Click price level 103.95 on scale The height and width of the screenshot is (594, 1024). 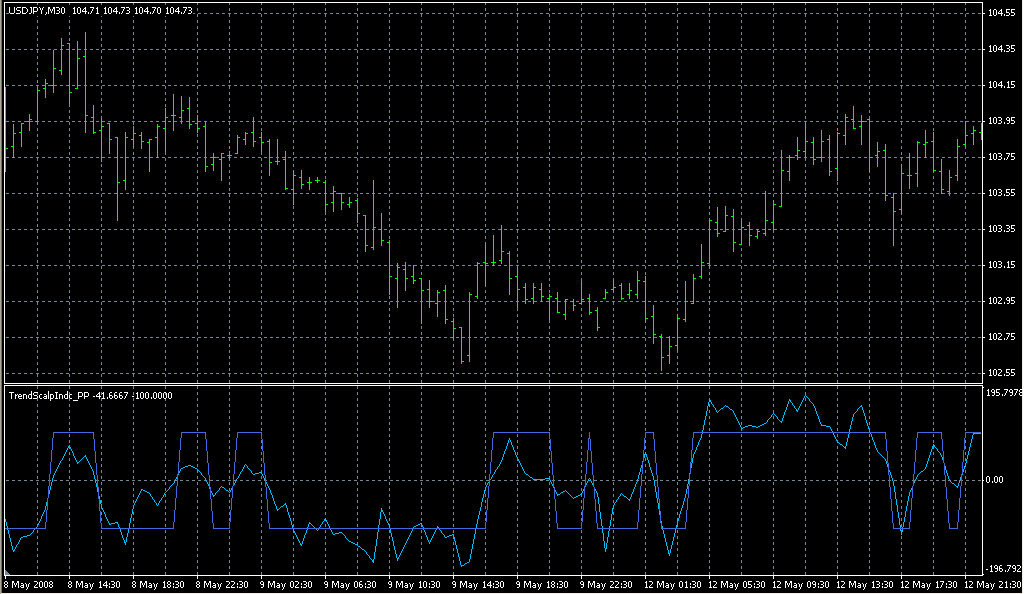pos(1001,121)
